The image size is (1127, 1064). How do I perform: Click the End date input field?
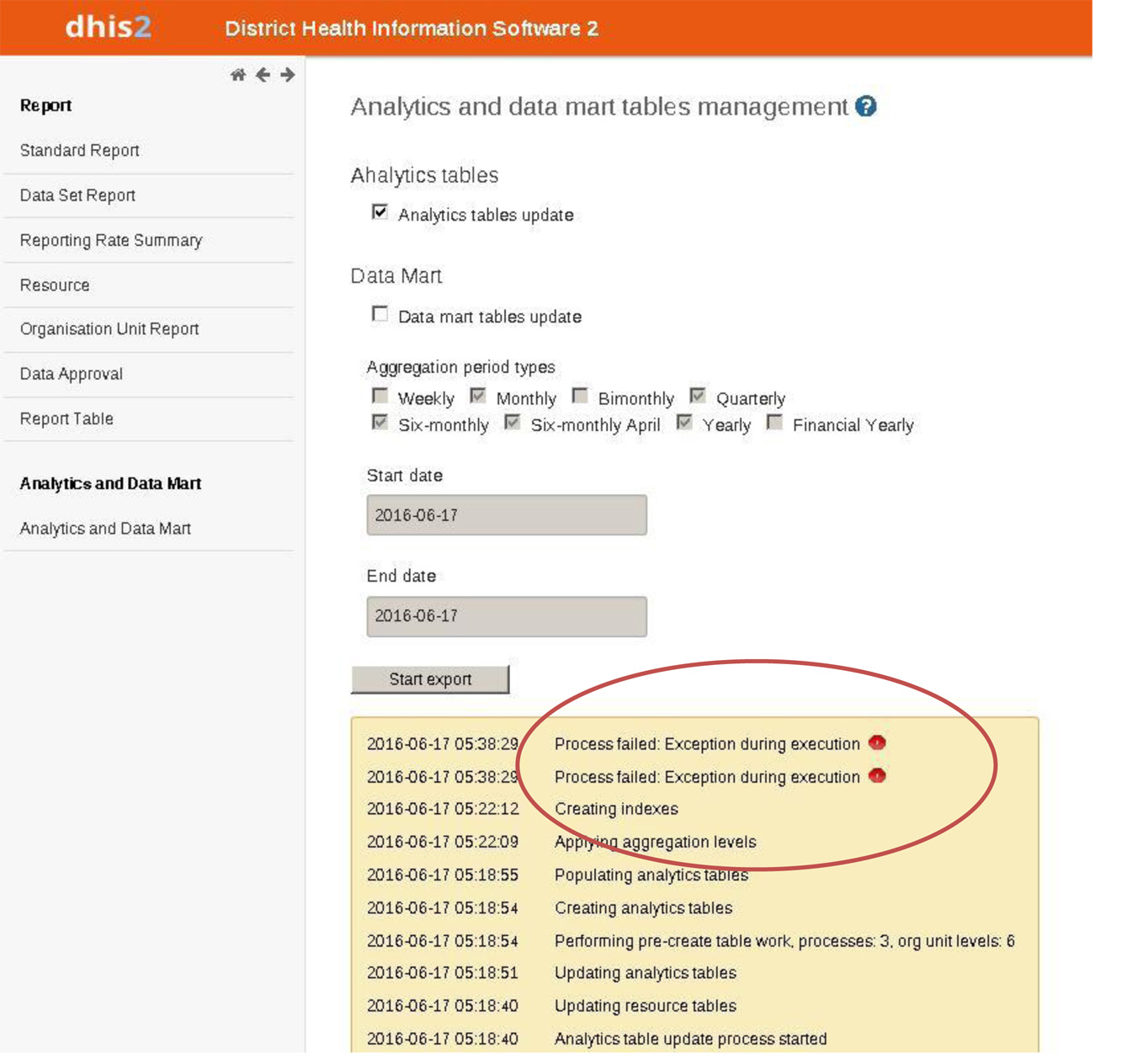point(507,616)
